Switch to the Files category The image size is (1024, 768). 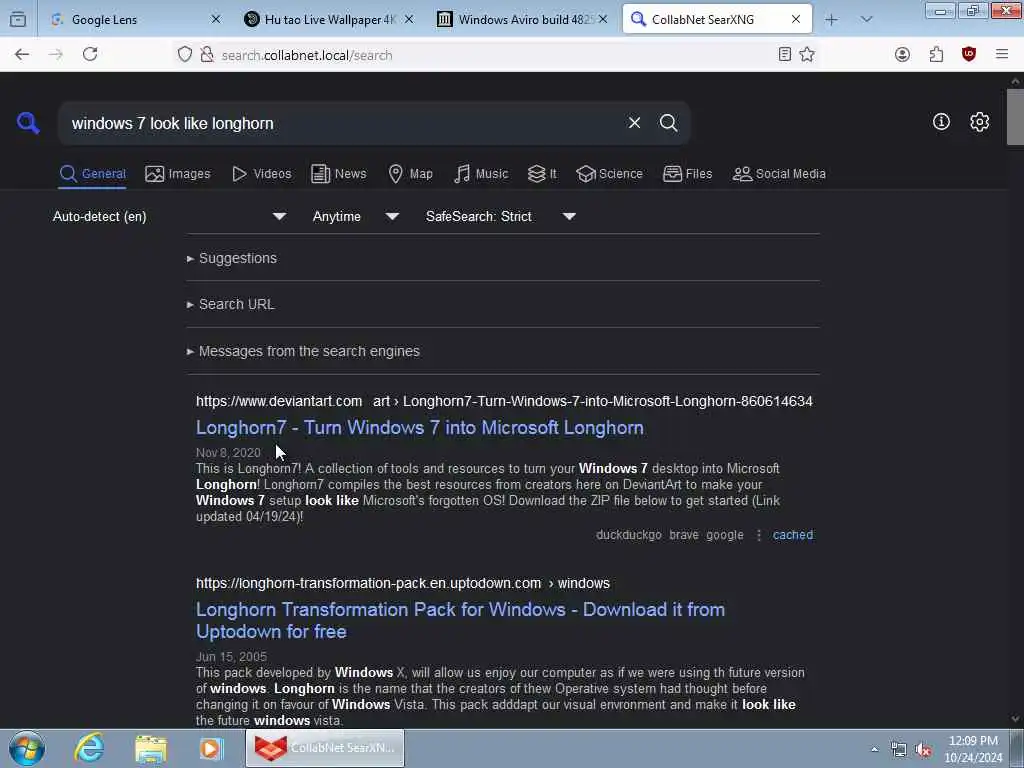[x=687, y=174]
